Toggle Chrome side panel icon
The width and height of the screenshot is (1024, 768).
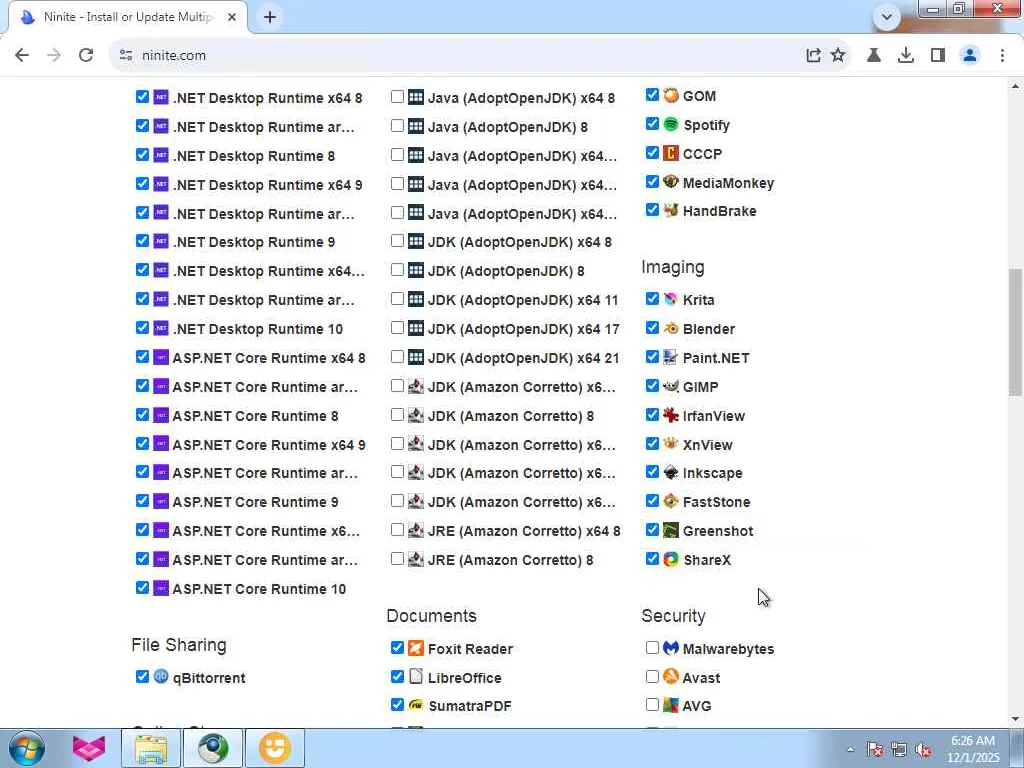[938, 55]
